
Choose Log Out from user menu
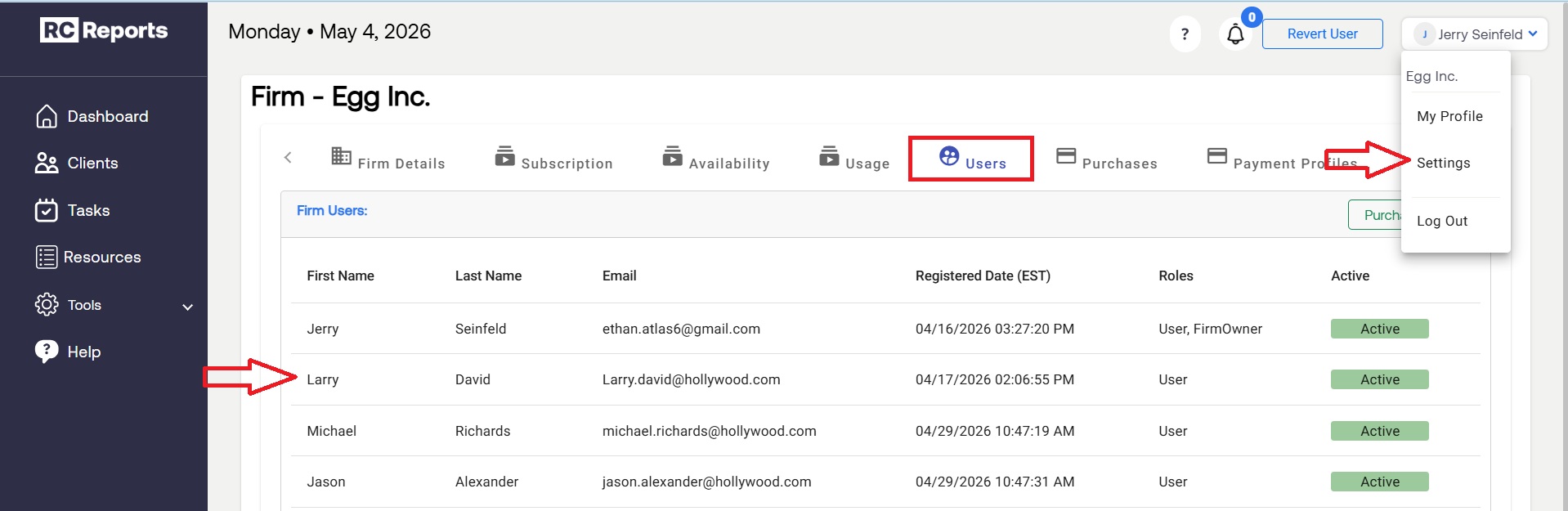[x=1442, y=221]
